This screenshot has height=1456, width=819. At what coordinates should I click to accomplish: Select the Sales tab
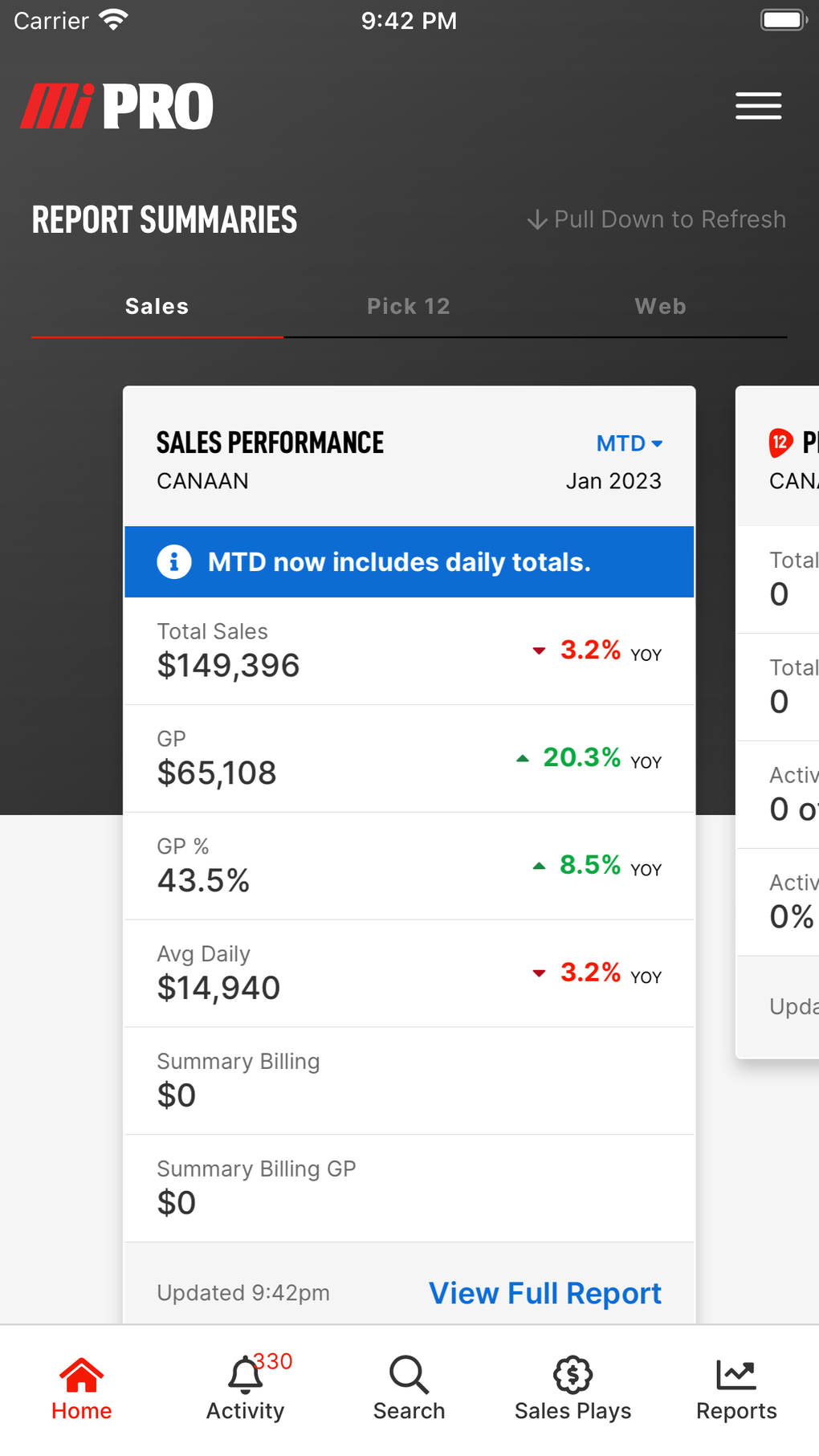[x=157, y=307]
